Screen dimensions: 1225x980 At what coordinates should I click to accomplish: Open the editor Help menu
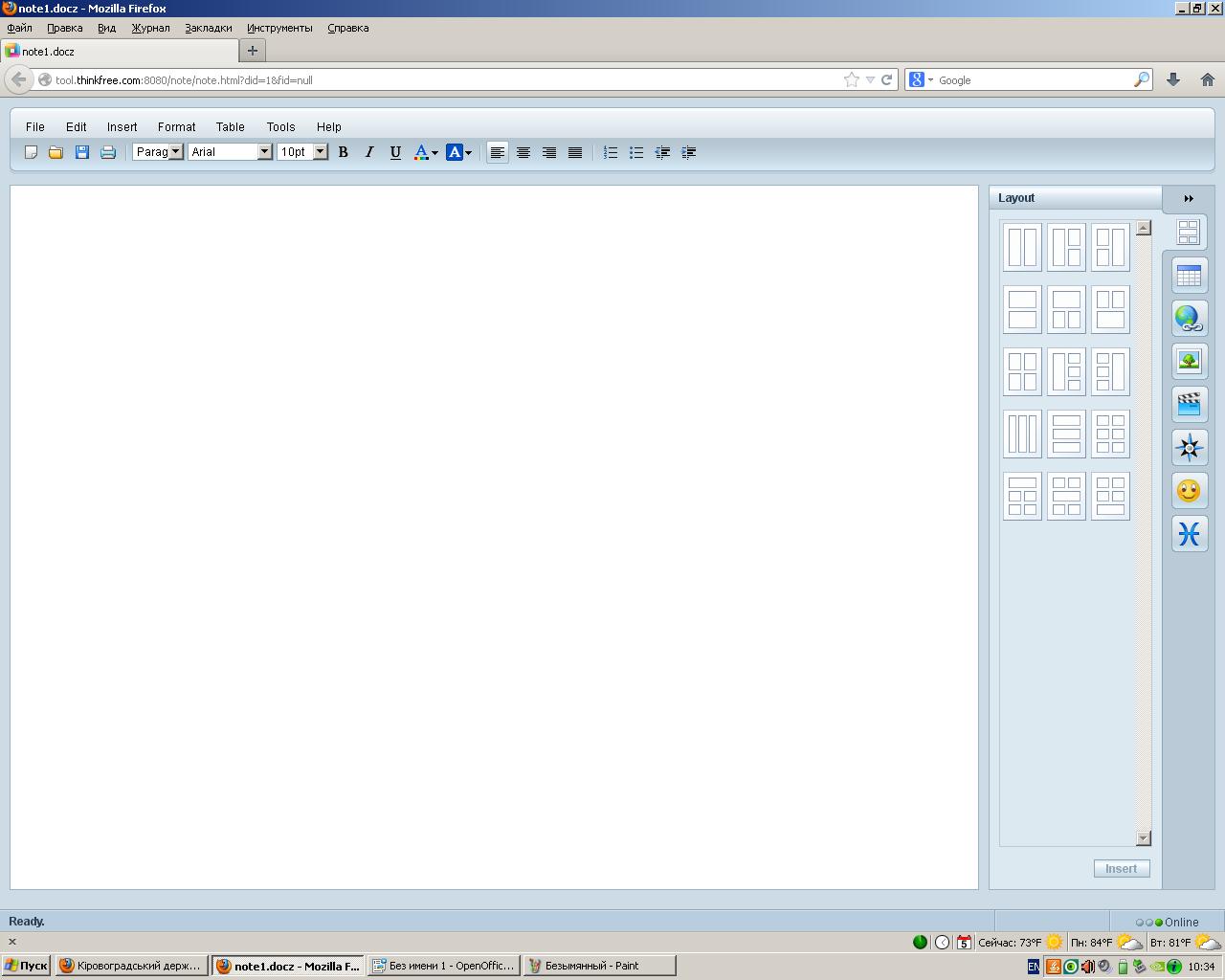(x=329, y=126)
